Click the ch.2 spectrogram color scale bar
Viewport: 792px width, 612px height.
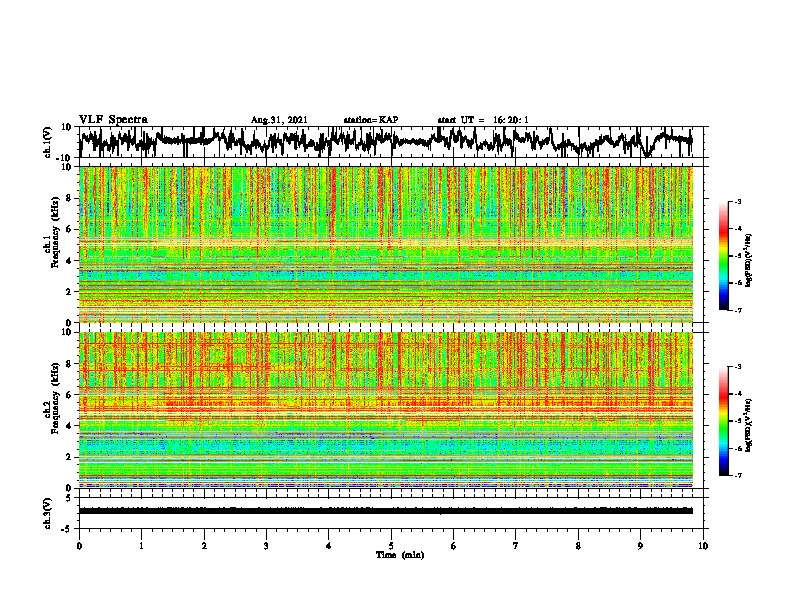click(x=723, y=421)
